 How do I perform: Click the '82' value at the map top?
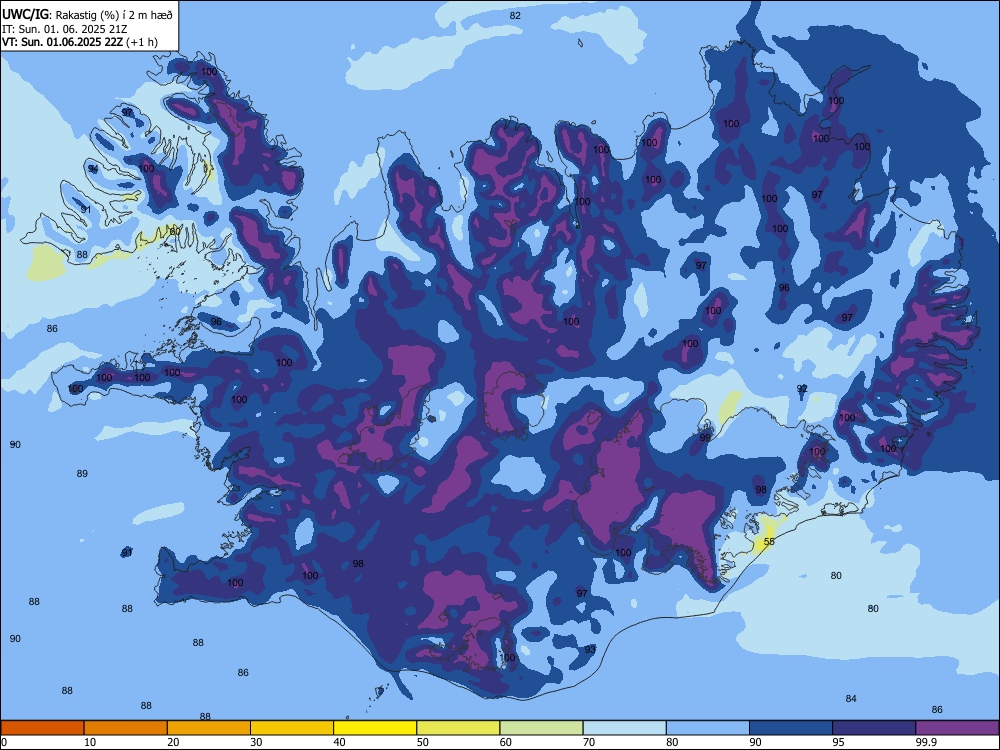point(515,15)
